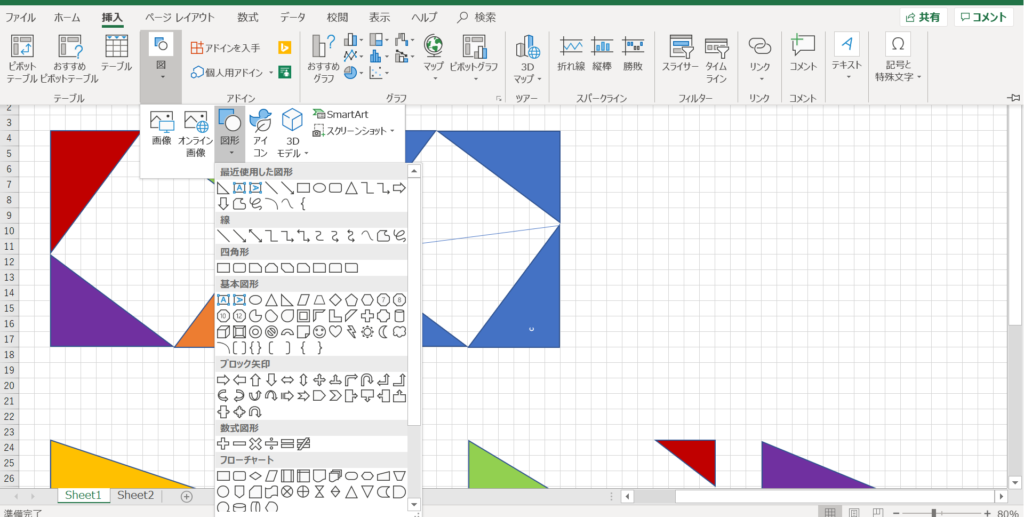Image resolution: width=1024 pixels, height=517 pixels.
Task: Click the 共有 share button
Action: coord(923,18)
